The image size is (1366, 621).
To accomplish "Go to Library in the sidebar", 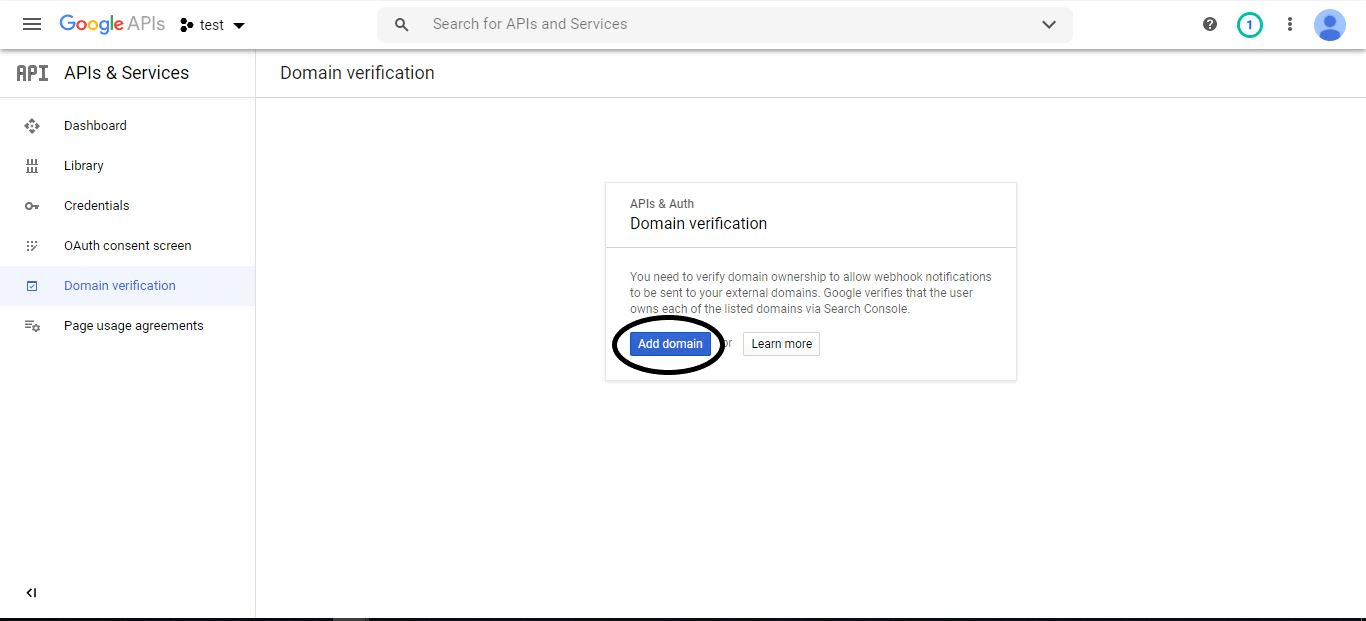I will tap(83, 166).
